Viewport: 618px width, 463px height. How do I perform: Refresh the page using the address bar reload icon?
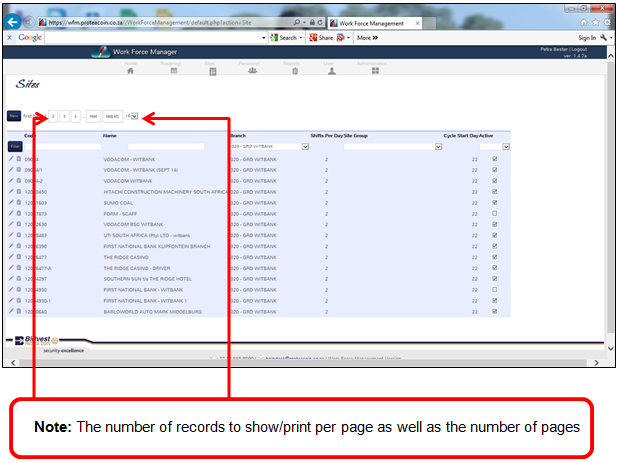(x=320, y=22)
